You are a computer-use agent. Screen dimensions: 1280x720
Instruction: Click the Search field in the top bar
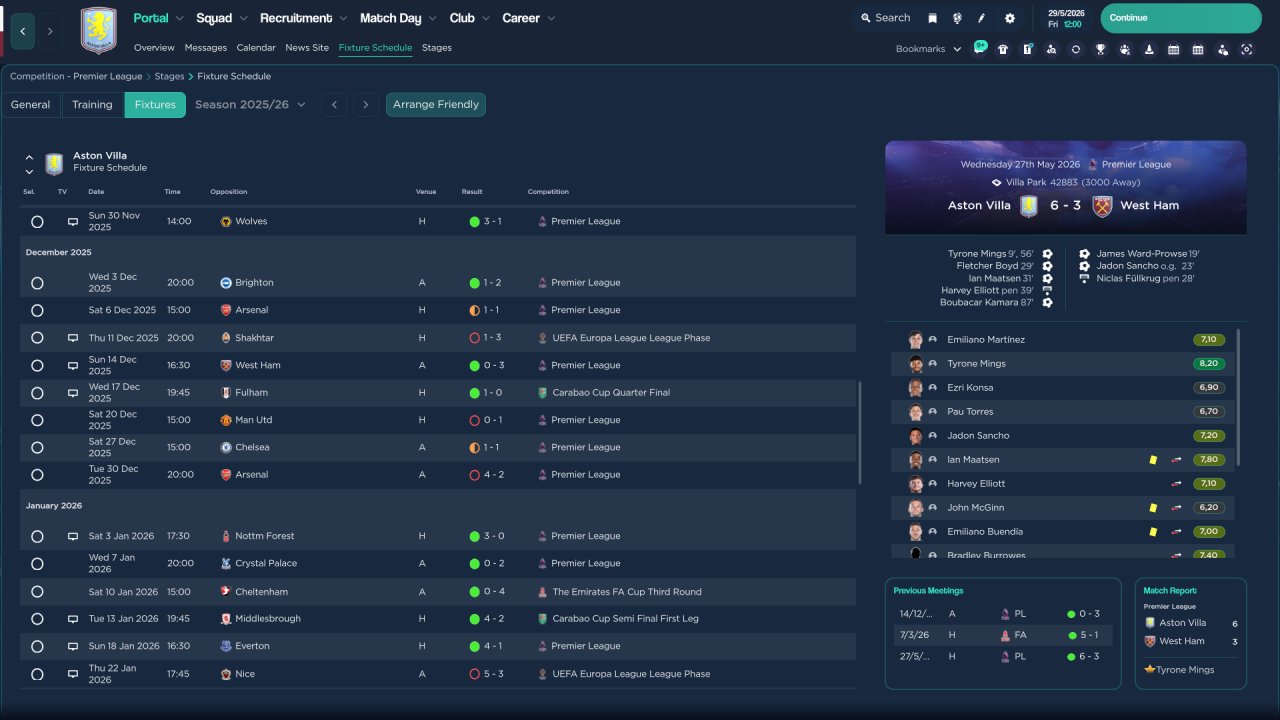(x=884, y=18)
